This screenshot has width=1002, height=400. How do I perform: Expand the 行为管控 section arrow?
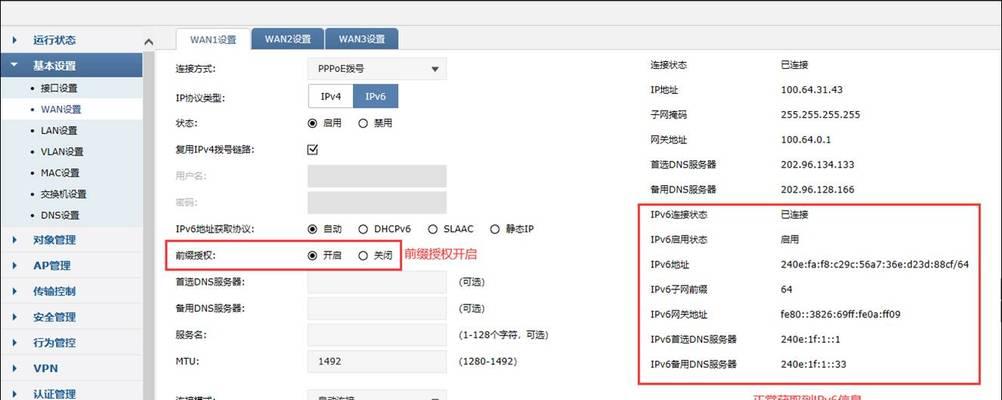[x=14, y=342]
